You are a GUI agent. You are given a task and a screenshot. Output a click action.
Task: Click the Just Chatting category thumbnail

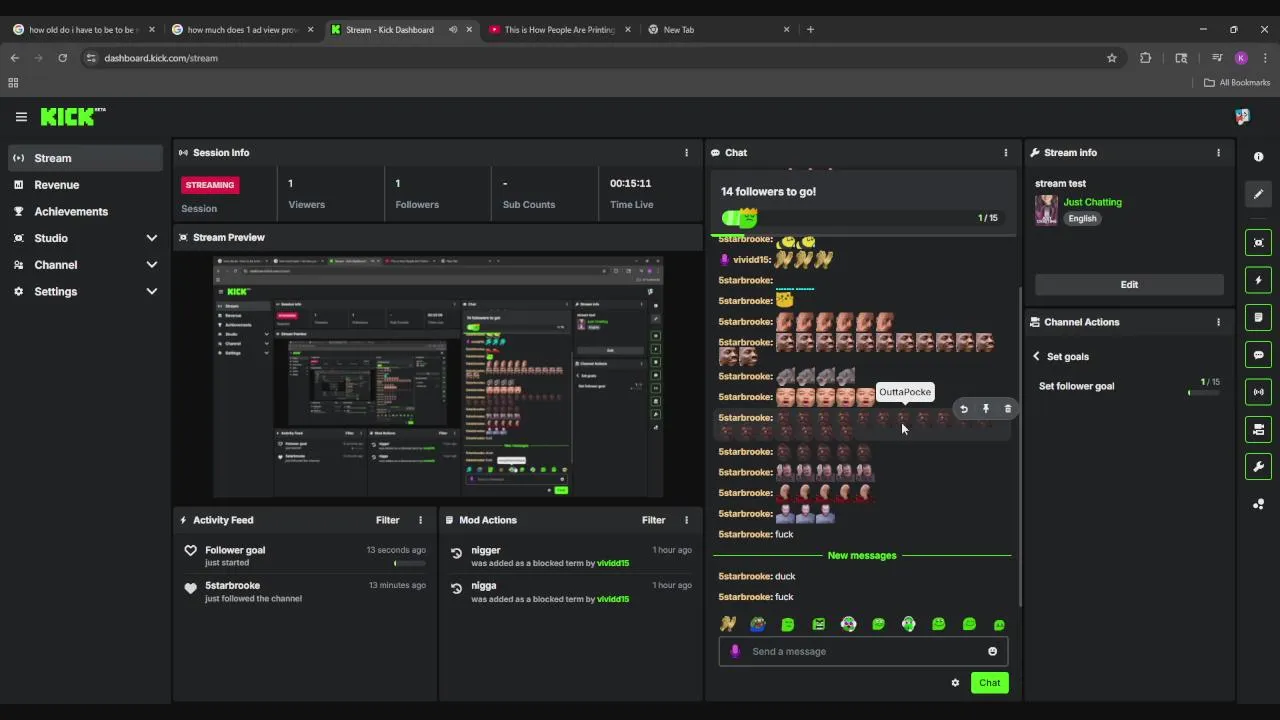(1046, 210)
